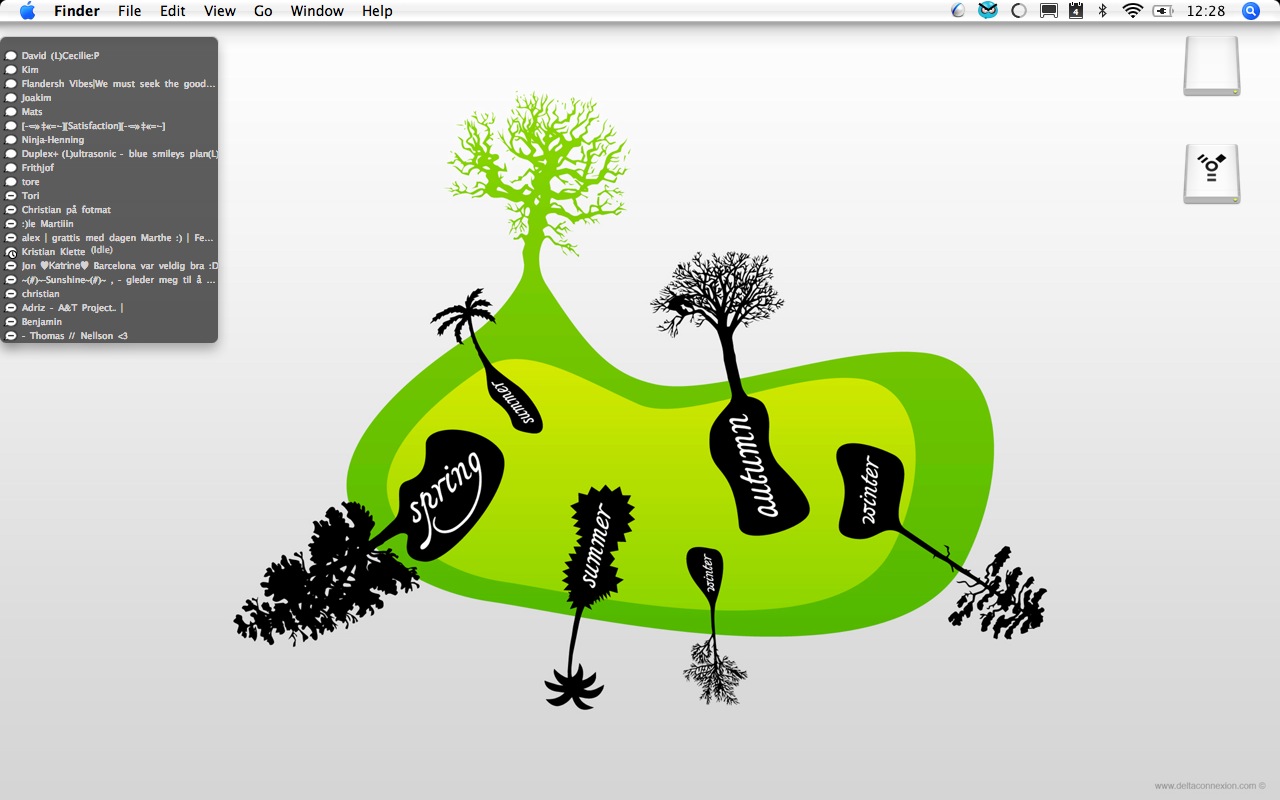Viewport: 1280px width, 800px height.
Task: Click the status bubble next to Kim
Action: click(11, 70)
